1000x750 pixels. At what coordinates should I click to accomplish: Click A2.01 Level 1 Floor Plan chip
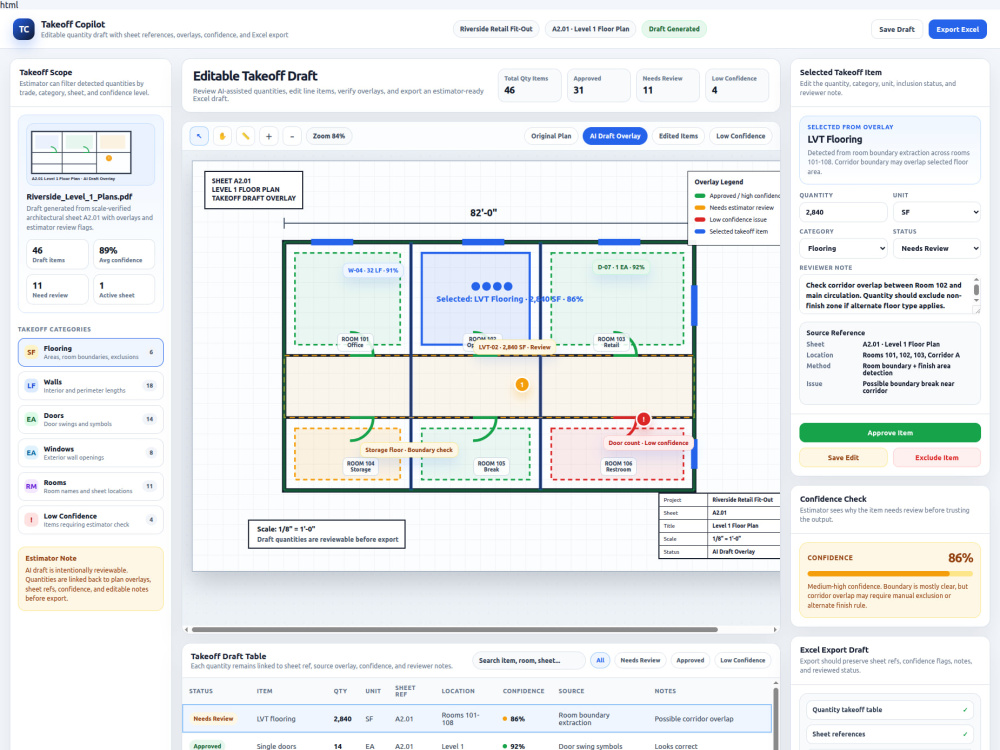591,29
